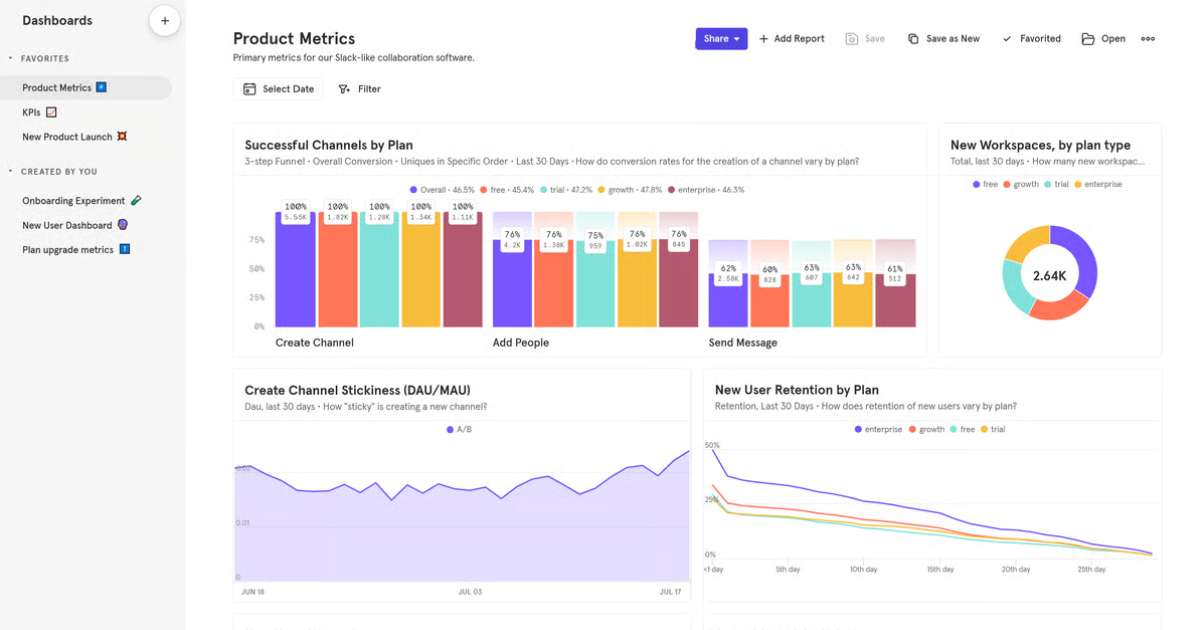Open the Successful Channels by Plan report title
This screenshot has height=630, width=1200.
(328, 145)
